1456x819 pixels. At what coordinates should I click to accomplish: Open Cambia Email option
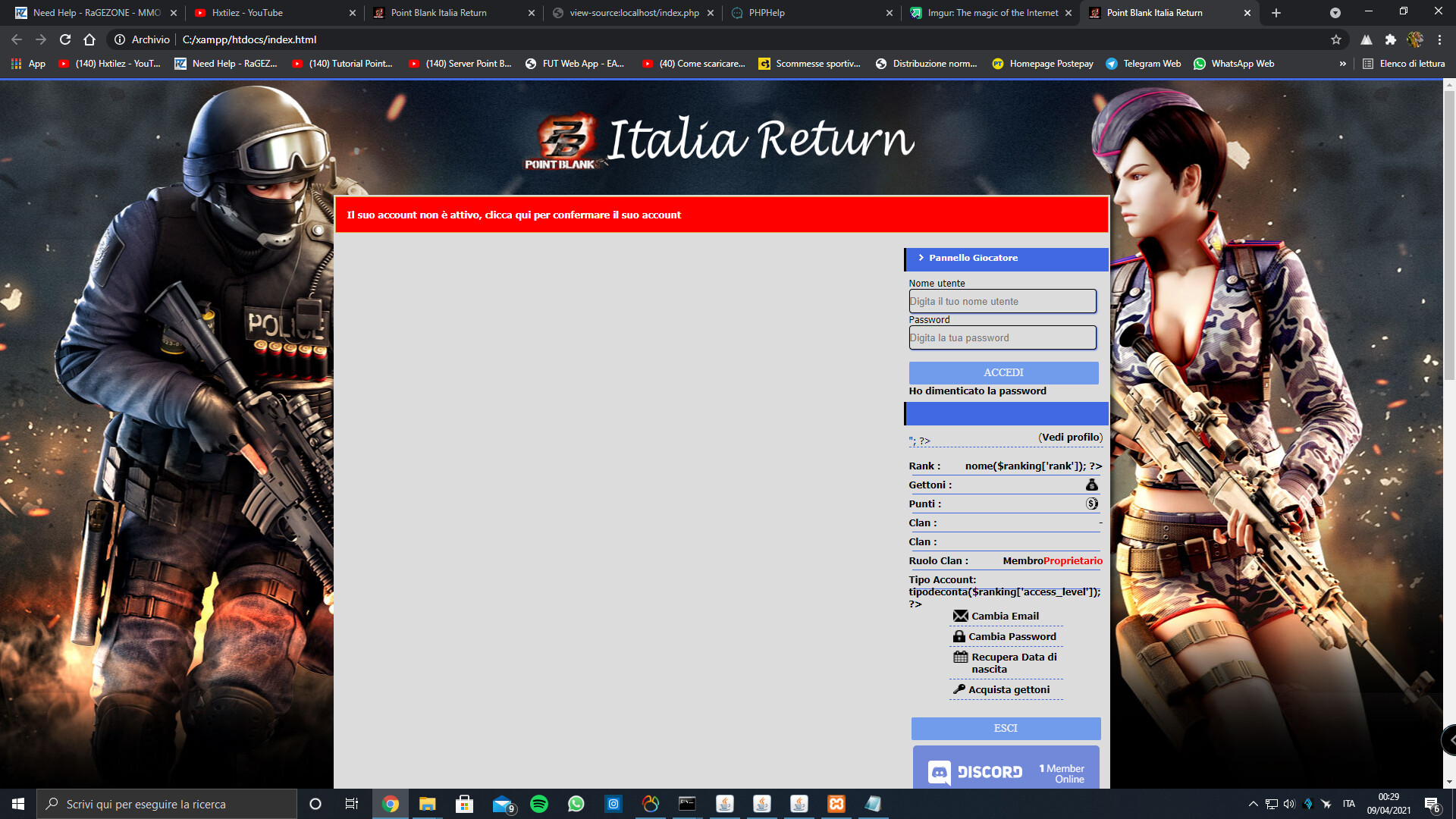click(996, 616)
